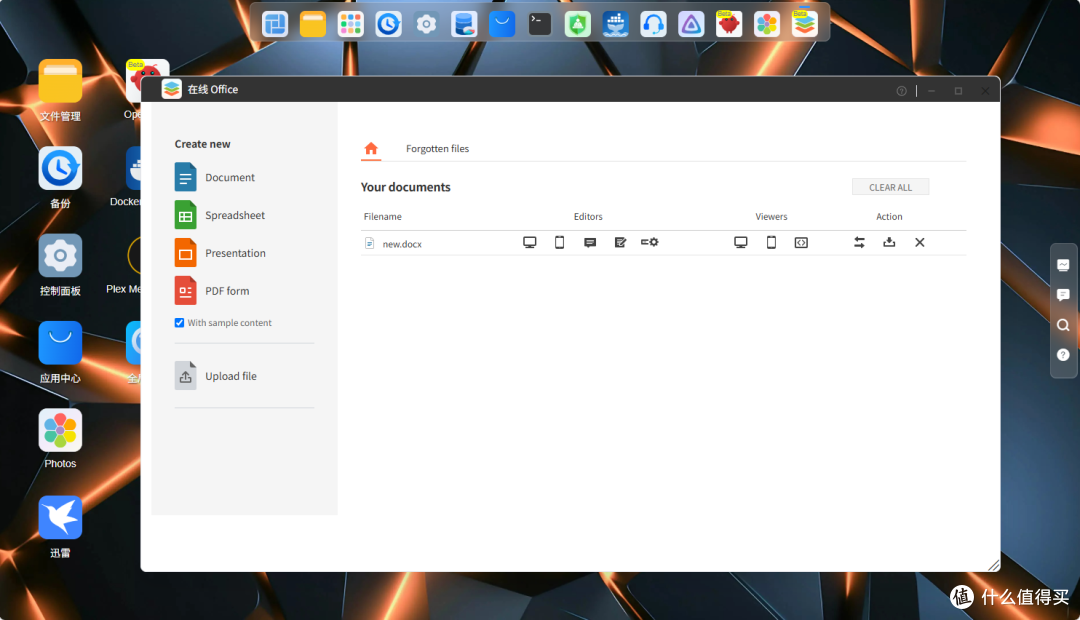The height and width of the screenshot is (620, 1080).
Task: Open the purple triangle Jellyfin icon in dock
Action: [x=692, y=24]
